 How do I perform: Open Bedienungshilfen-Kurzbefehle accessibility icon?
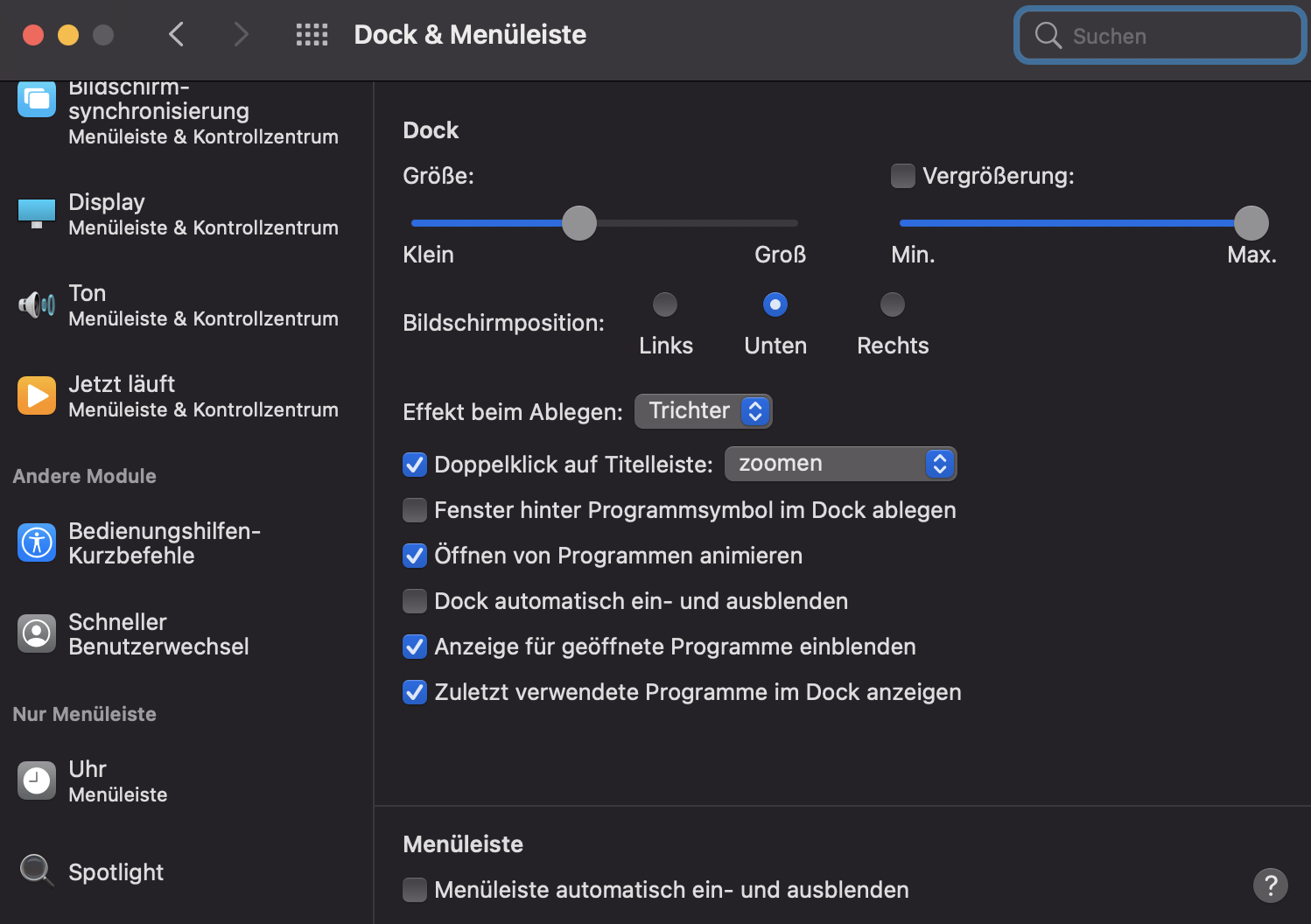37,542
